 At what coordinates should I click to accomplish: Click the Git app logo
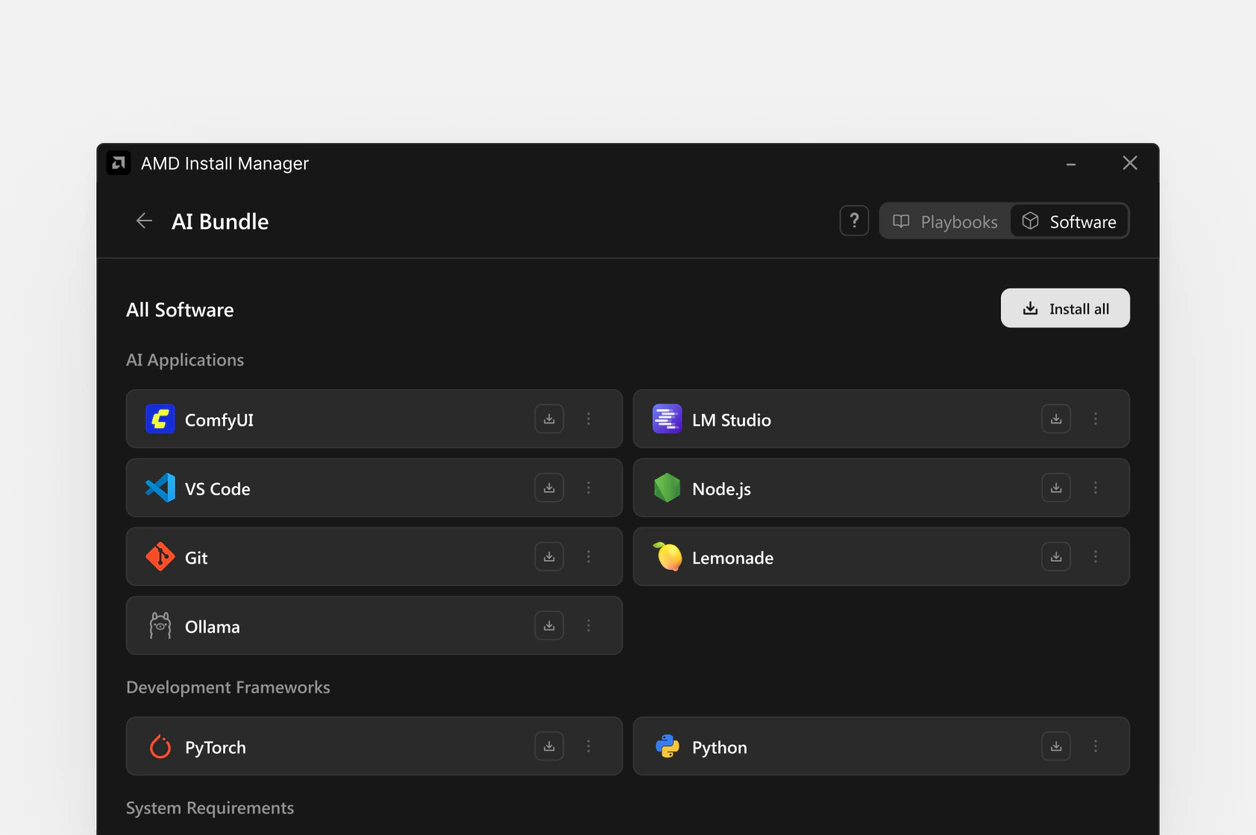(x=160, y=557)
